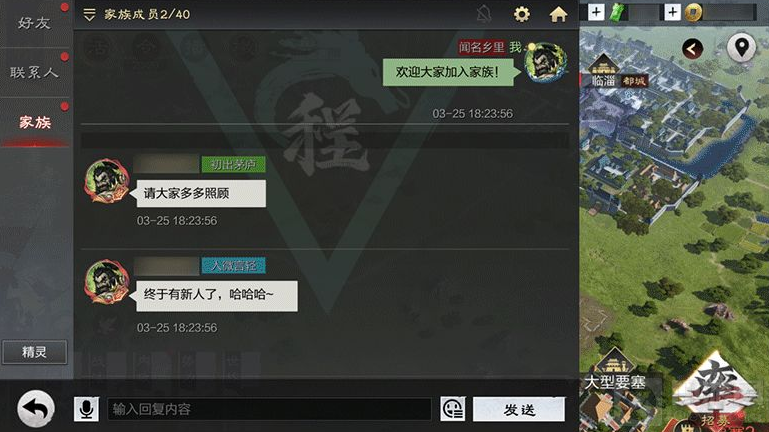Tap the back arrow button

pos(36,408)
